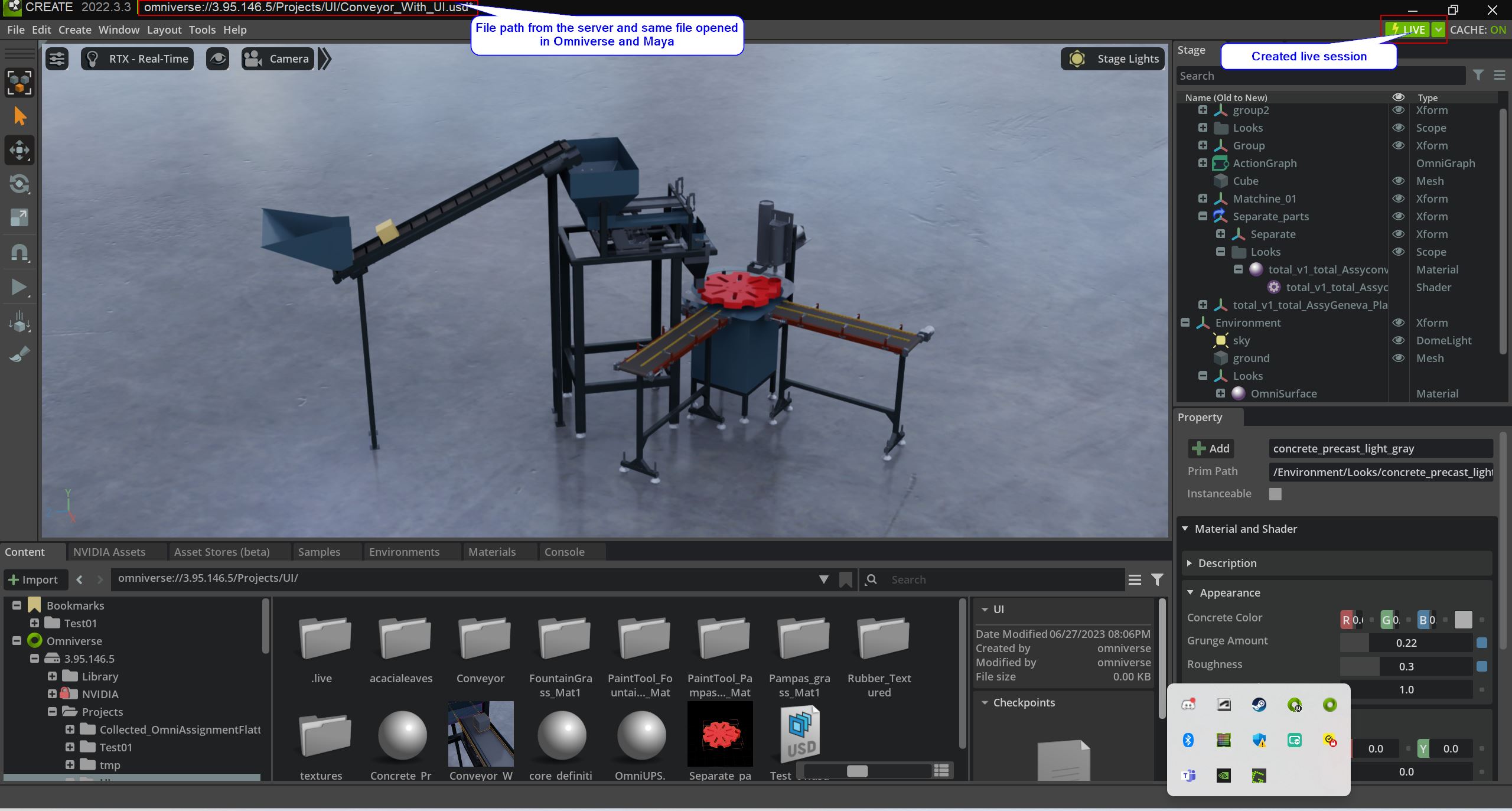Toggle visibility of Separate_parts
This screenshot has height=811, width=1512.
click(x=1398, y=216)
